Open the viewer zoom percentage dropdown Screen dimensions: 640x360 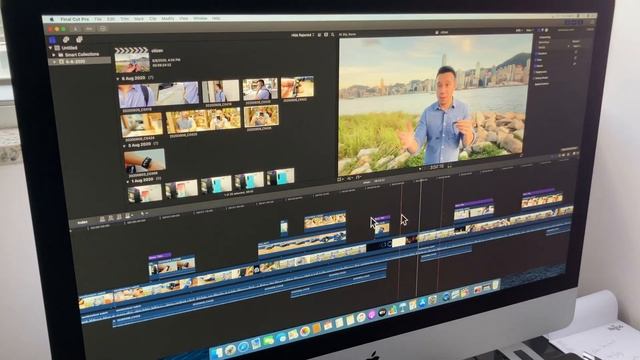519,30
